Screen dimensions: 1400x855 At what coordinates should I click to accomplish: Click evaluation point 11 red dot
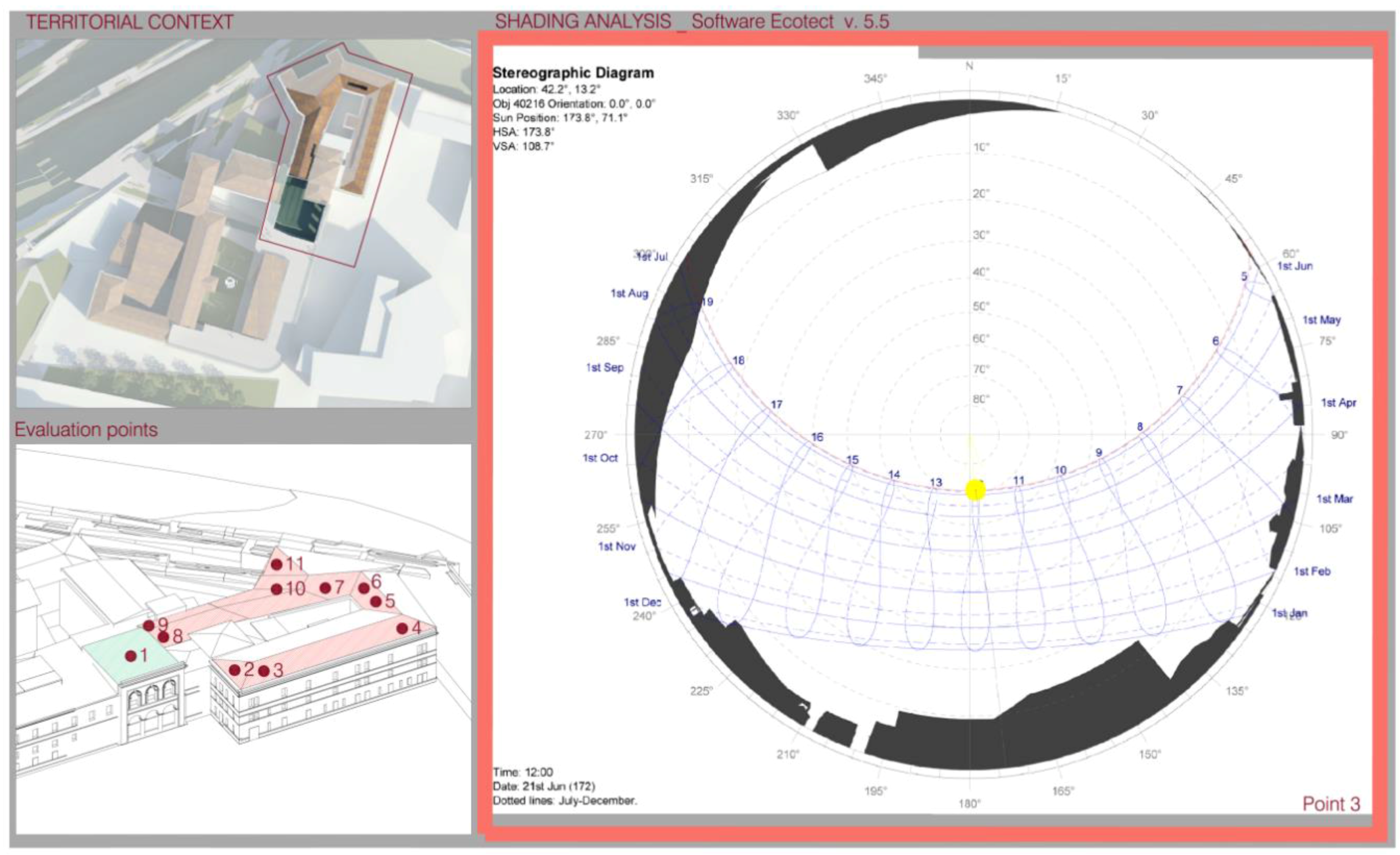pos(277,565)
